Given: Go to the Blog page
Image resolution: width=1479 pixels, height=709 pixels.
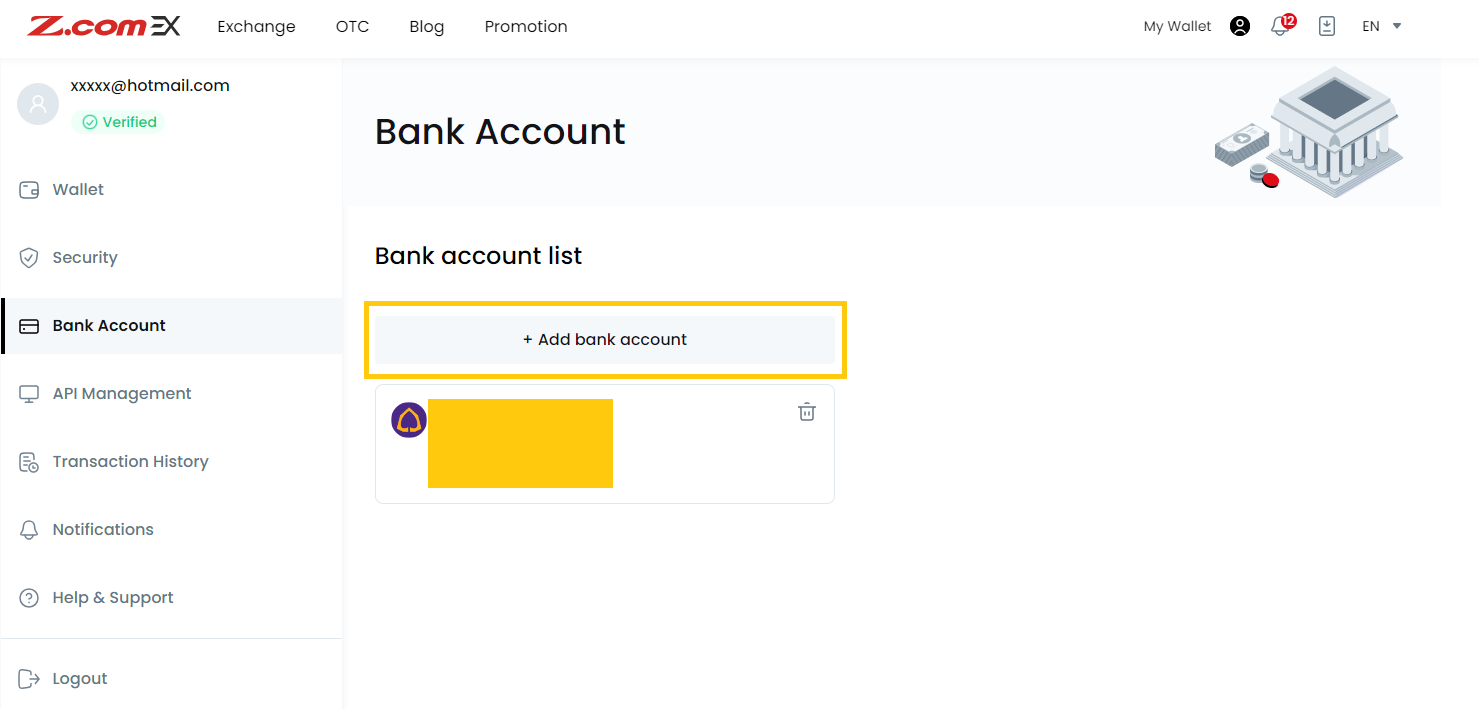Looking at the screenshot, I should tap(426, 26).
